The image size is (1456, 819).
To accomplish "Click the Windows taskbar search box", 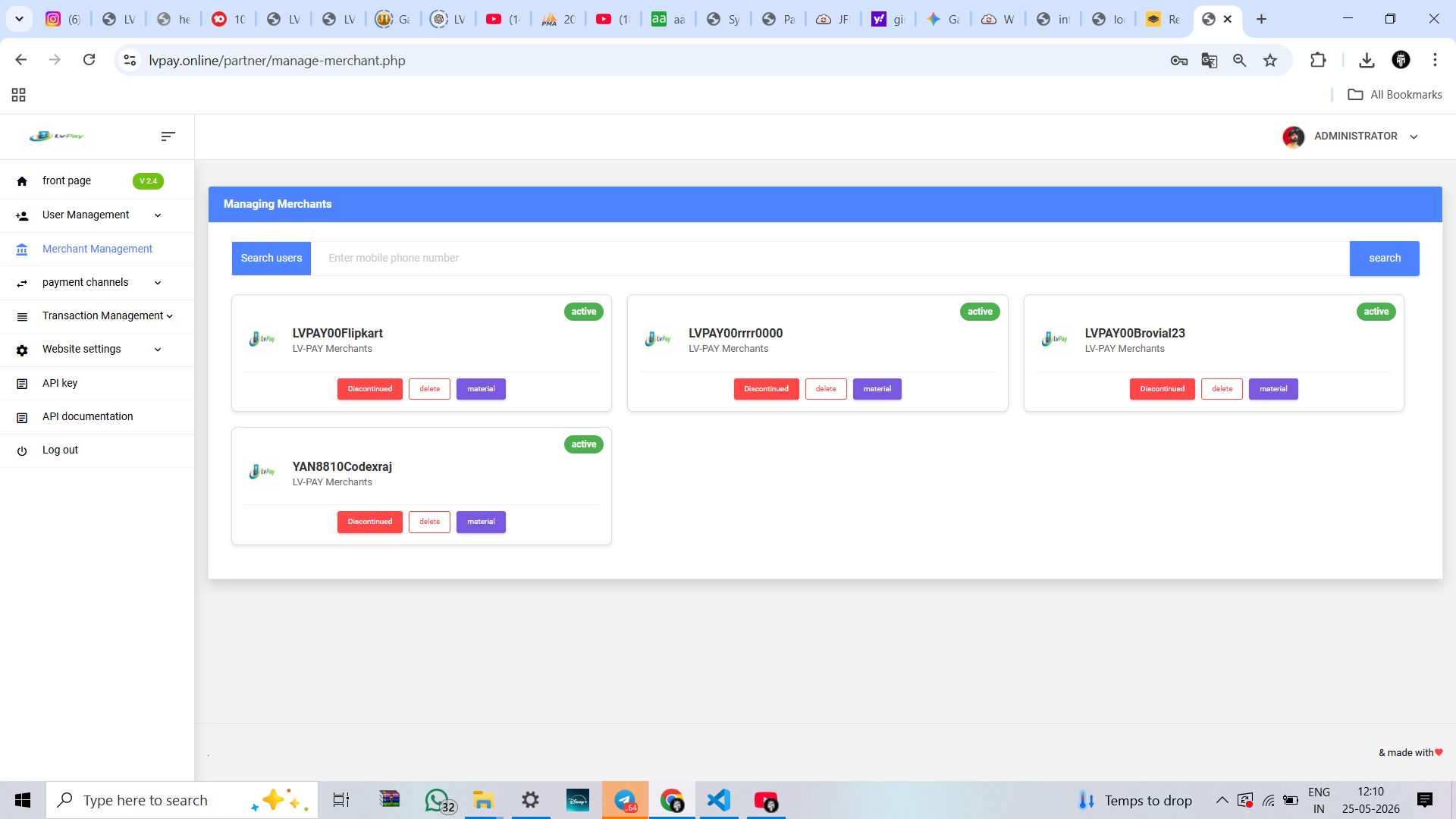I will [182, 801].
